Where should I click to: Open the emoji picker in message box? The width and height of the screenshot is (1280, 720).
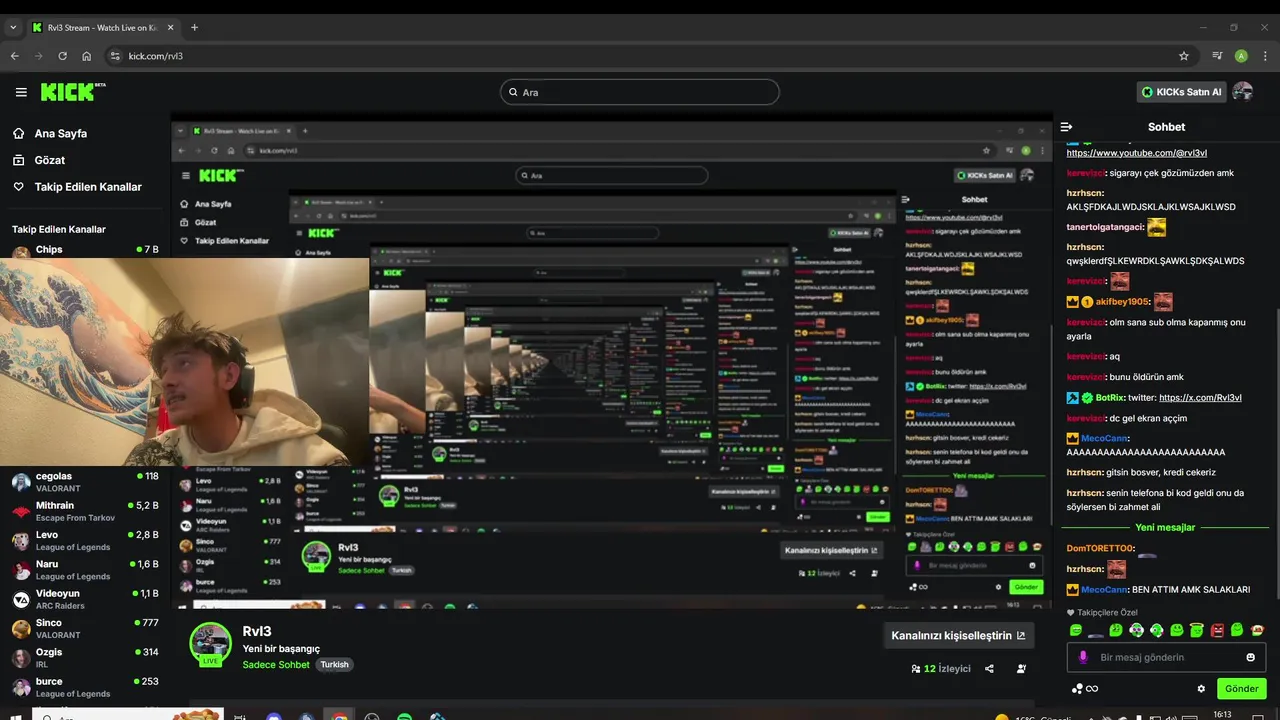point(1250,657)
